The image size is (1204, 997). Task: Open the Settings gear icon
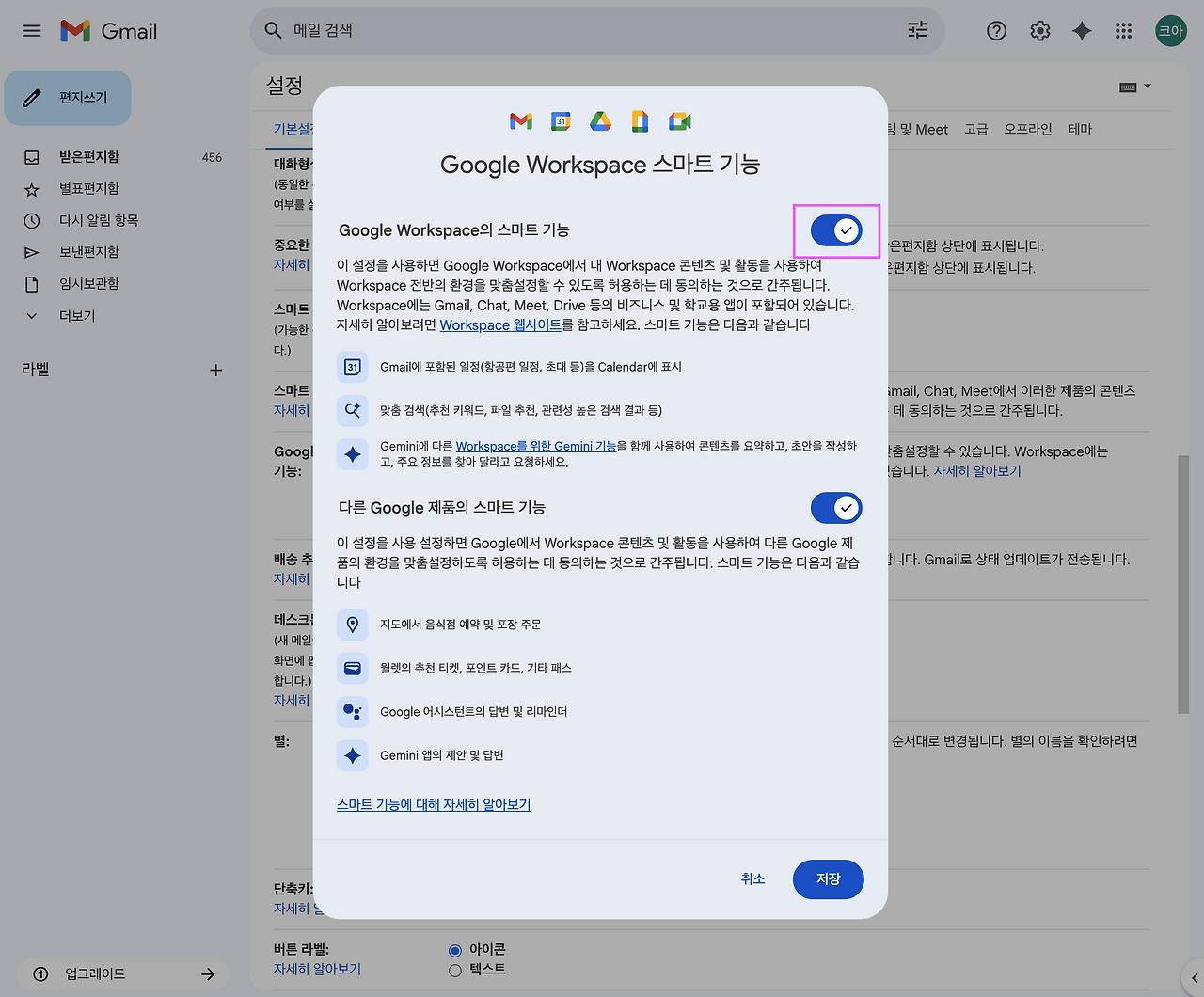point(1039,30)
